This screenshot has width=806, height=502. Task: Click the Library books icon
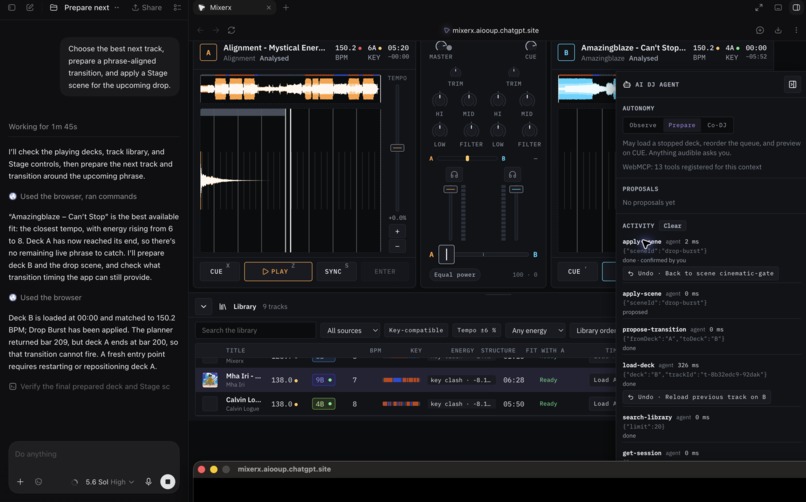[223, 307]
